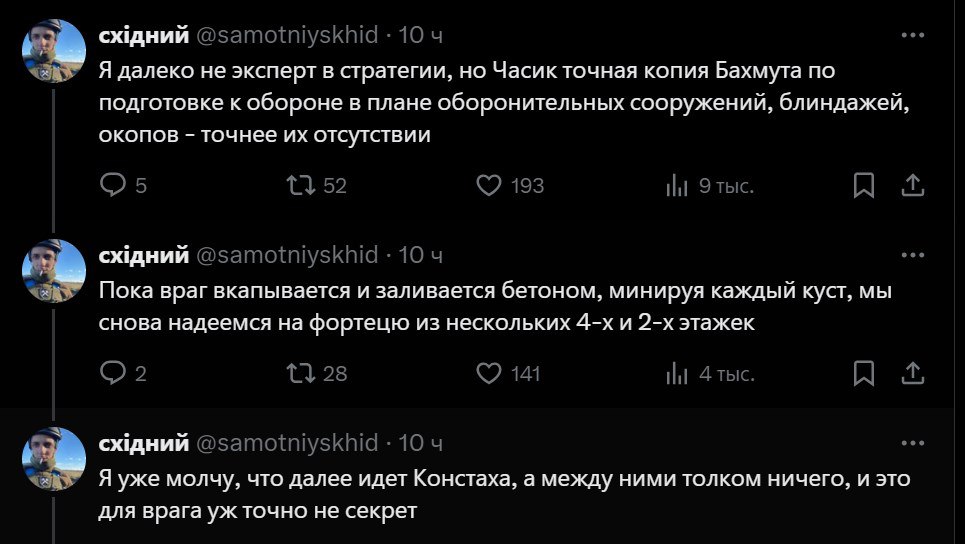The height and width of the screenshot is (544, 965).
Task: Reply to the tweet with 2 replies
Action: coord(115,374)
